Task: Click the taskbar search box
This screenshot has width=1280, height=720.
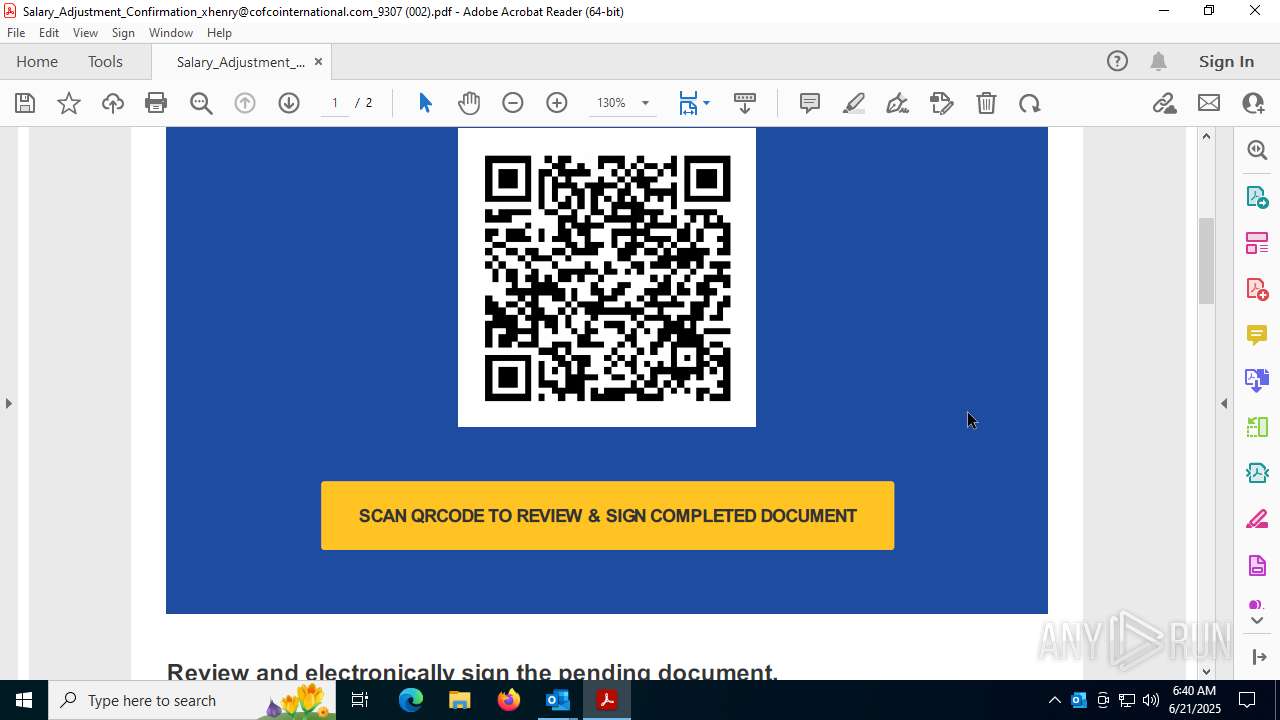Action: pos(192,700)
